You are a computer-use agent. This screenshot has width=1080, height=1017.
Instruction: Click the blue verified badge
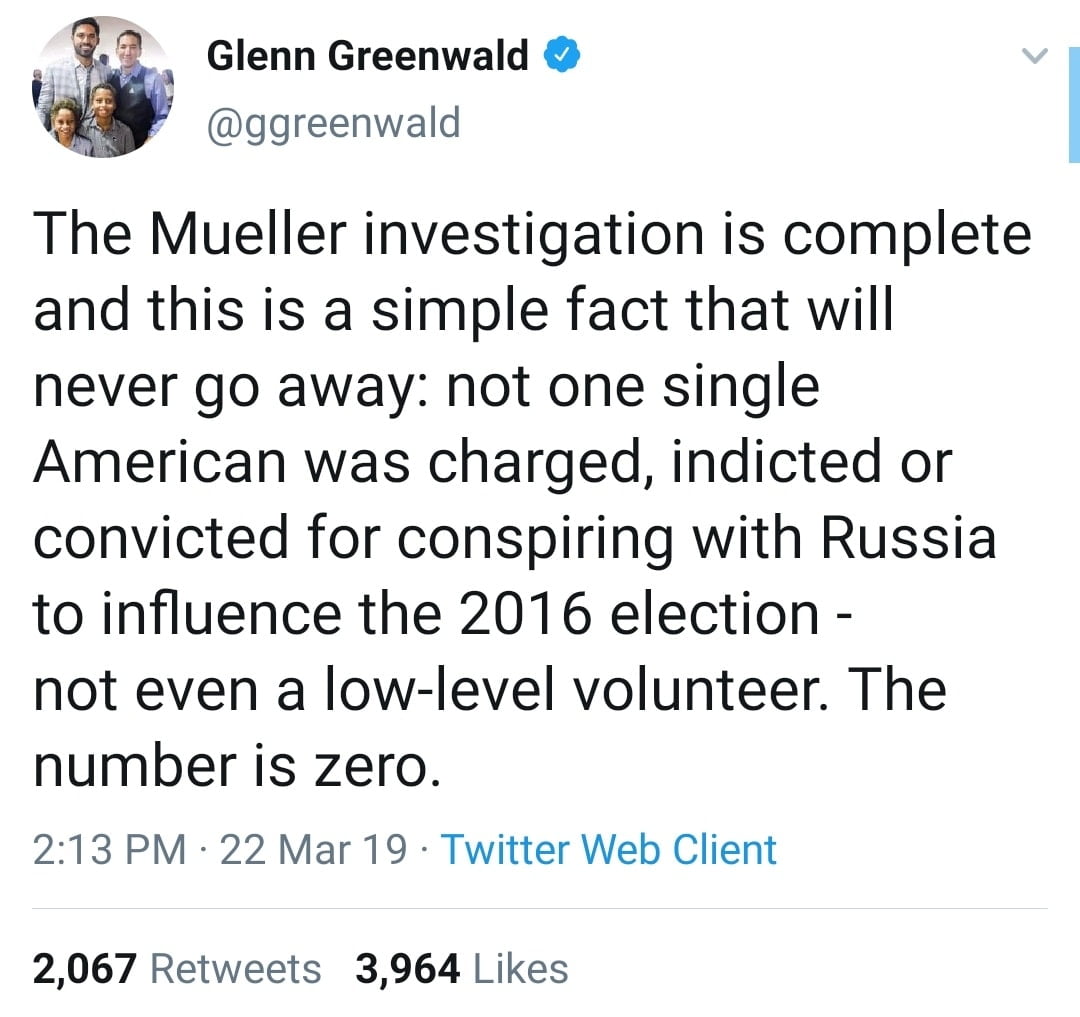[x=561, y=58]
